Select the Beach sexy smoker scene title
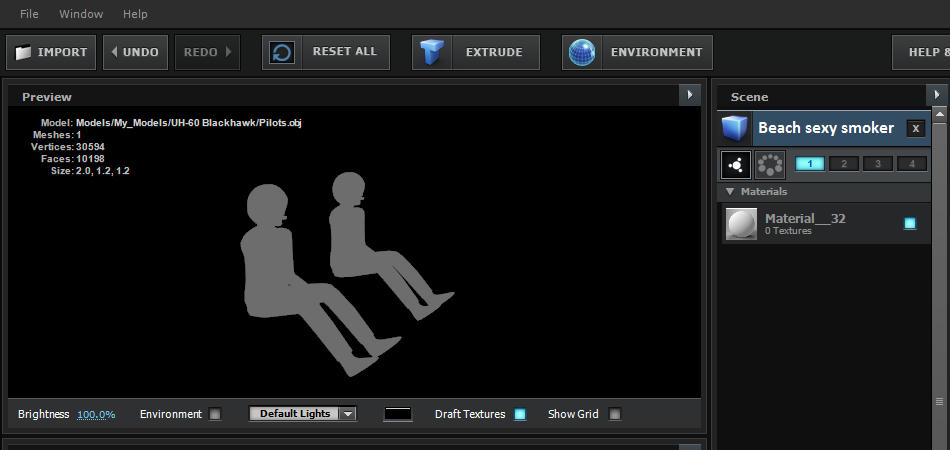 tap(826, 128)
